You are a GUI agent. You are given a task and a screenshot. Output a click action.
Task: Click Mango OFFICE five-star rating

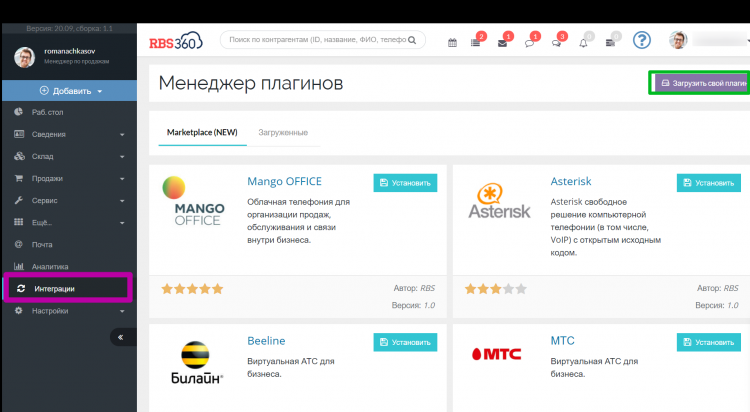pos(192,289)
